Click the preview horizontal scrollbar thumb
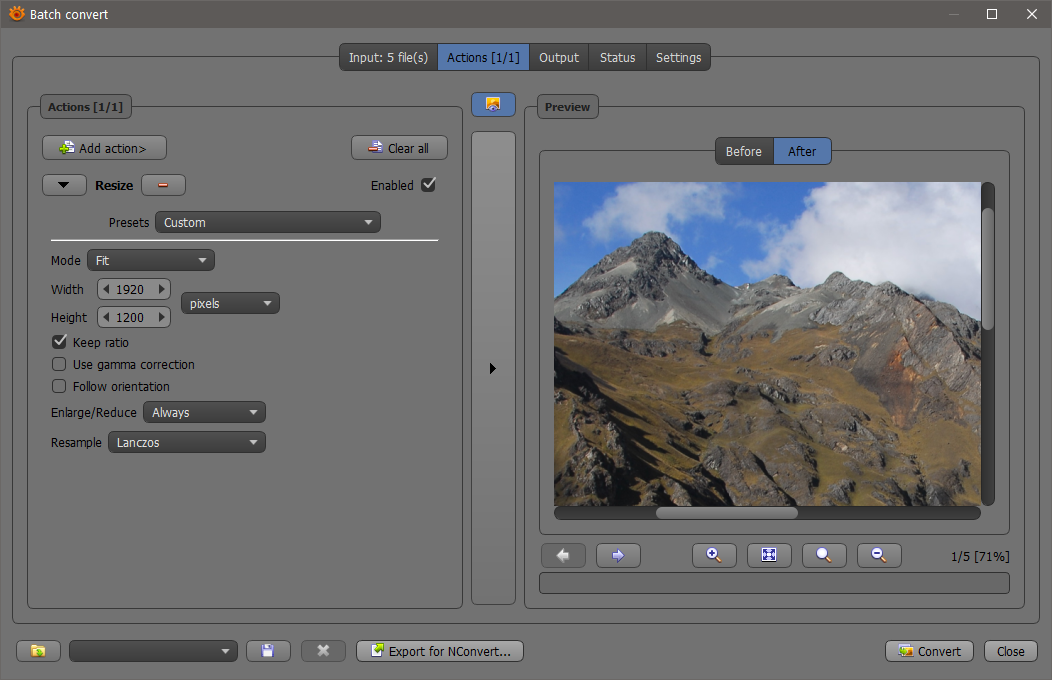Viewport: 1052px width, 680px height. coord(726,513)
